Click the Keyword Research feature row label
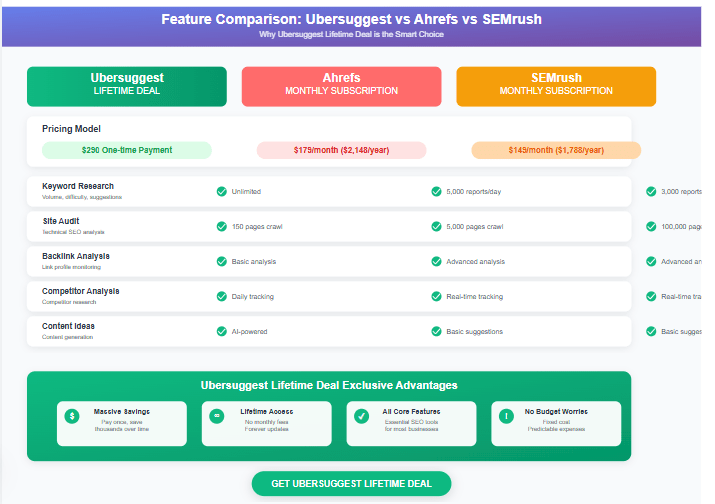This screenshot has height=504, width=715. click(78, 187)
